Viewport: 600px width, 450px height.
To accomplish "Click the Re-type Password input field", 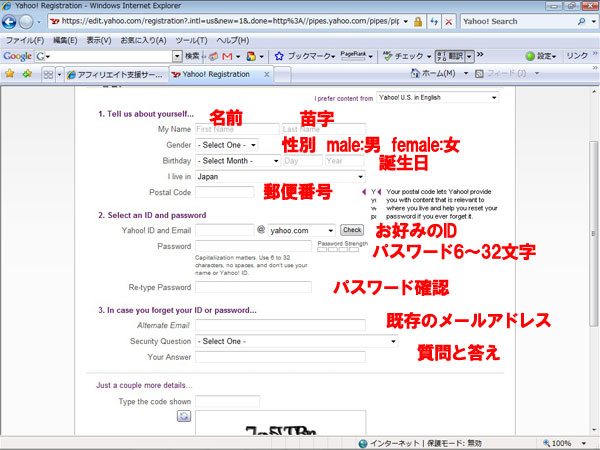I will (x=253, y=287).
